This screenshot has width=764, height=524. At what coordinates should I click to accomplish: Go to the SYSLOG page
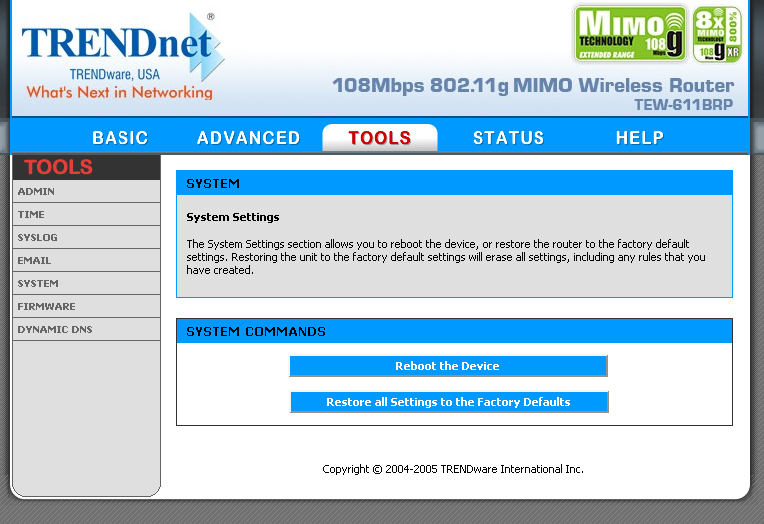(87, 237)
